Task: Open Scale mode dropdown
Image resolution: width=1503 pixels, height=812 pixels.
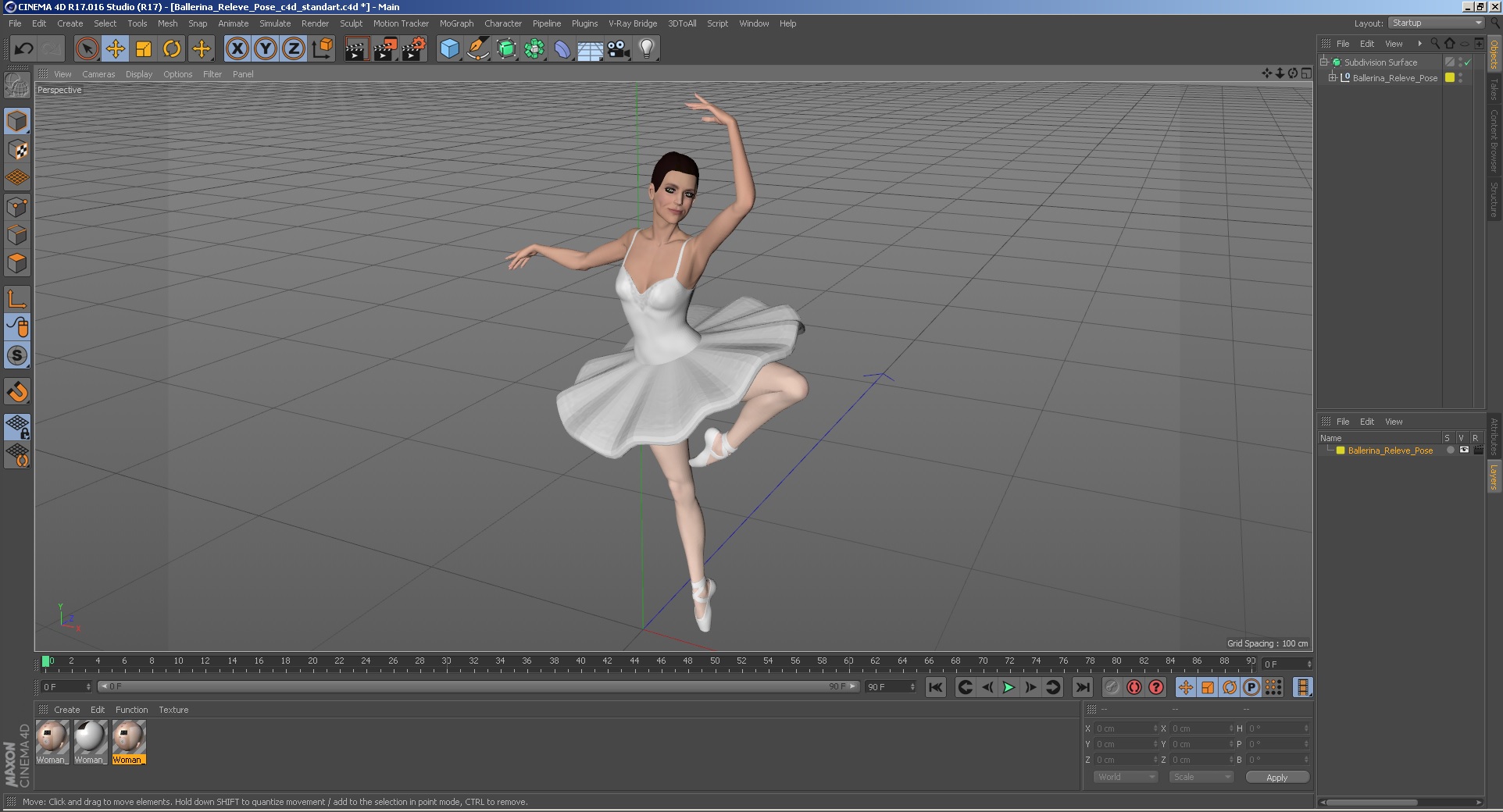Action: (1201, 777)
